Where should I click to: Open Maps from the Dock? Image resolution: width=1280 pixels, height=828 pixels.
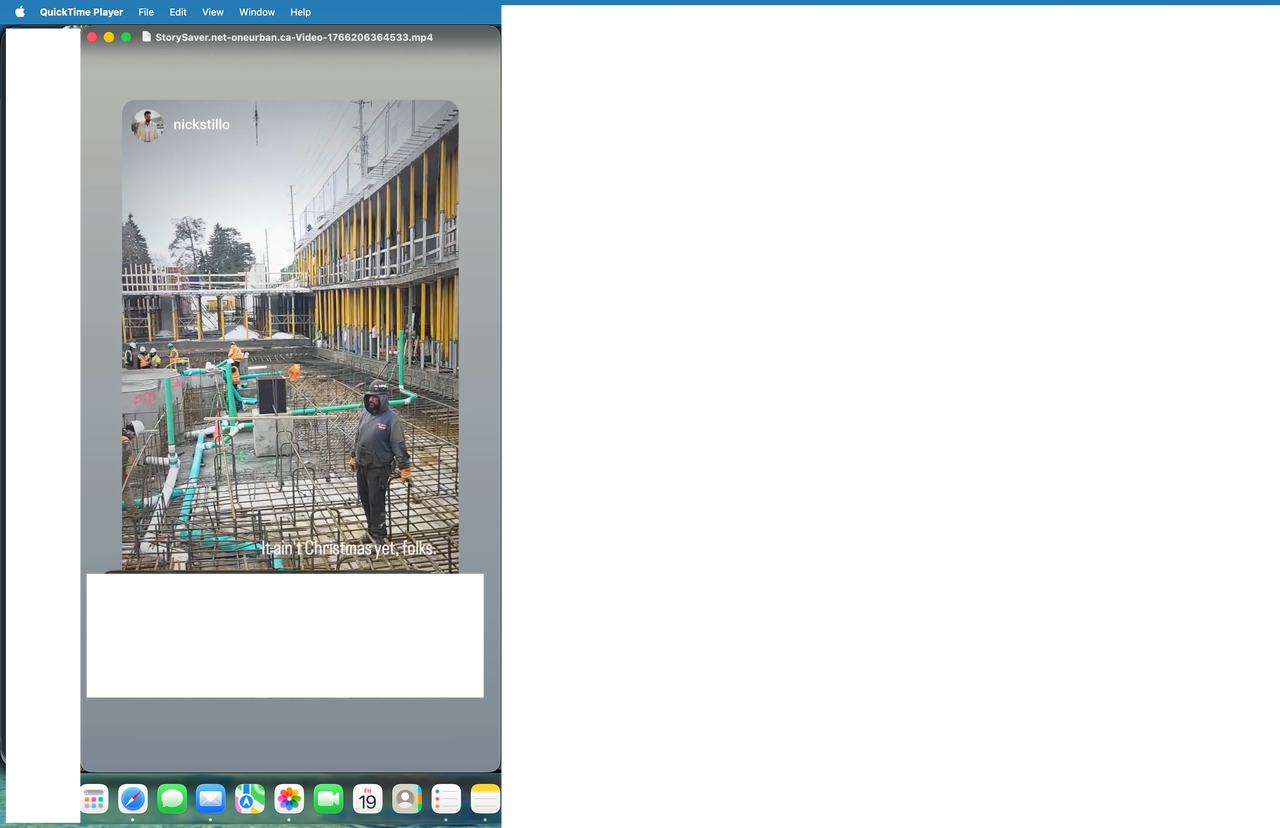pos(250,799)
